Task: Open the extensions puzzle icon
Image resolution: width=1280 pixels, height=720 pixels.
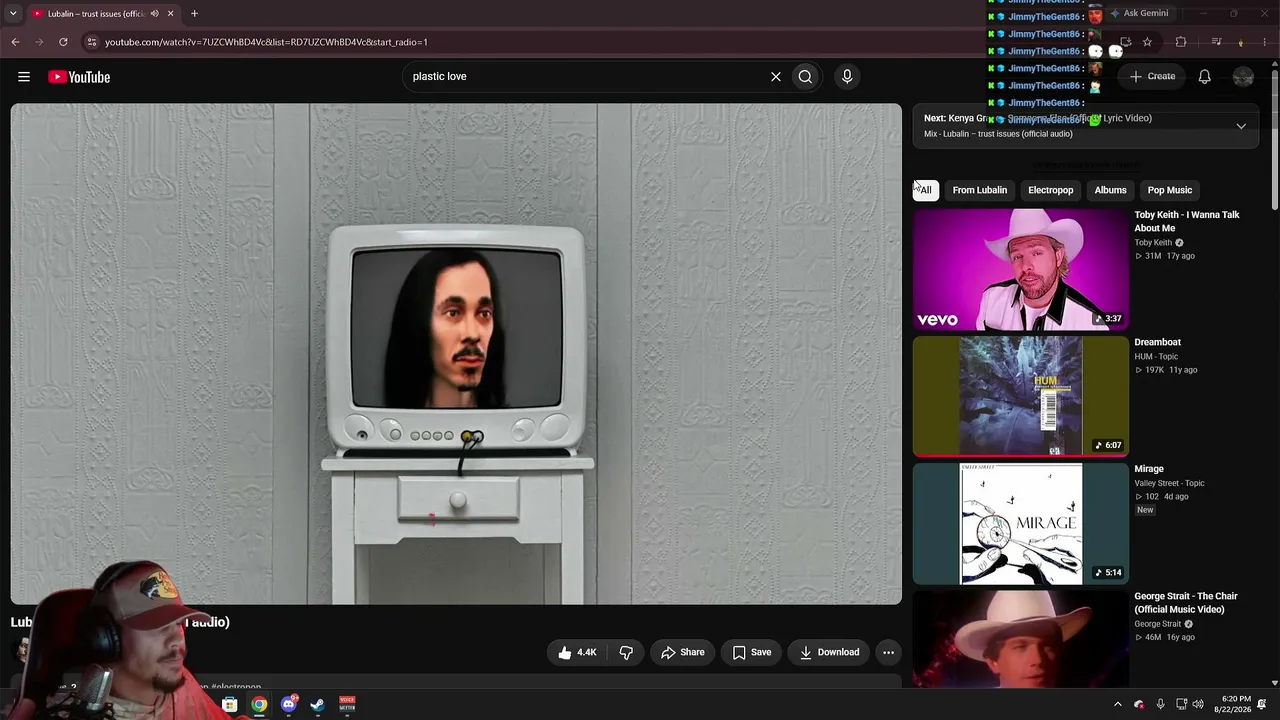Action: 1181,42
